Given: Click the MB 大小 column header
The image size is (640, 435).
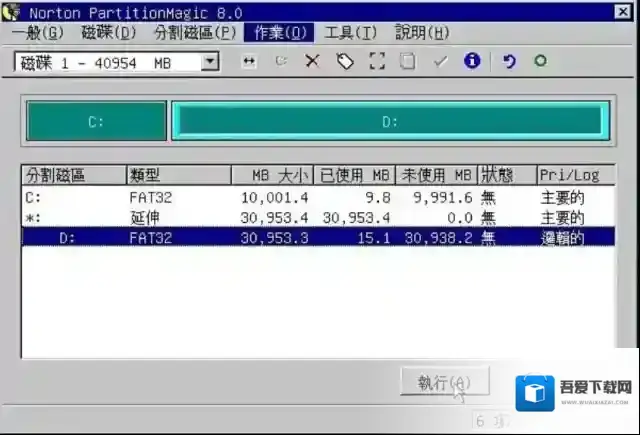Looking at the screenshot, I should 272,175.
